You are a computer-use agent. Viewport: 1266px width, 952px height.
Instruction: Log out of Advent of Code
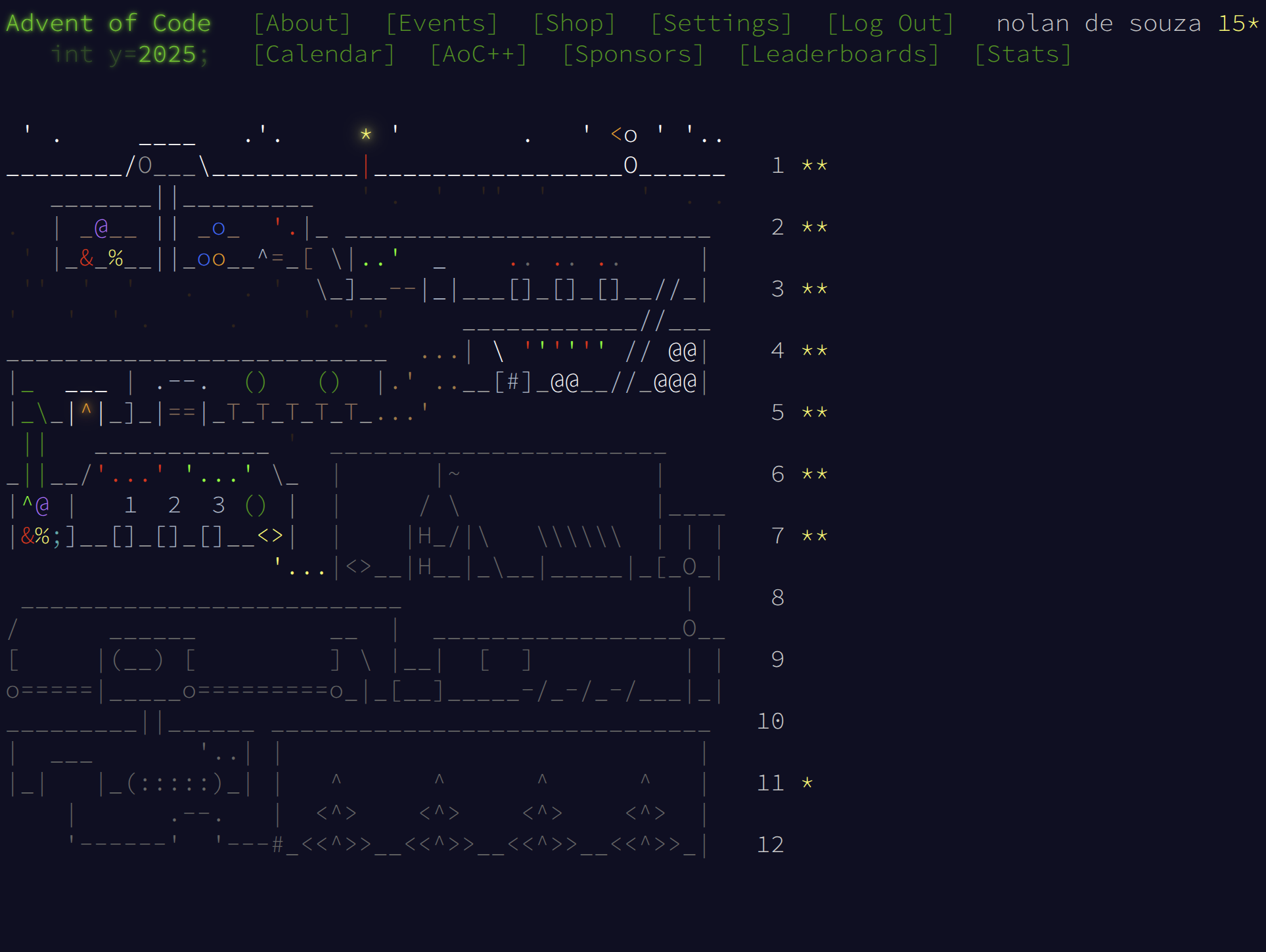[x=890, y=23]
